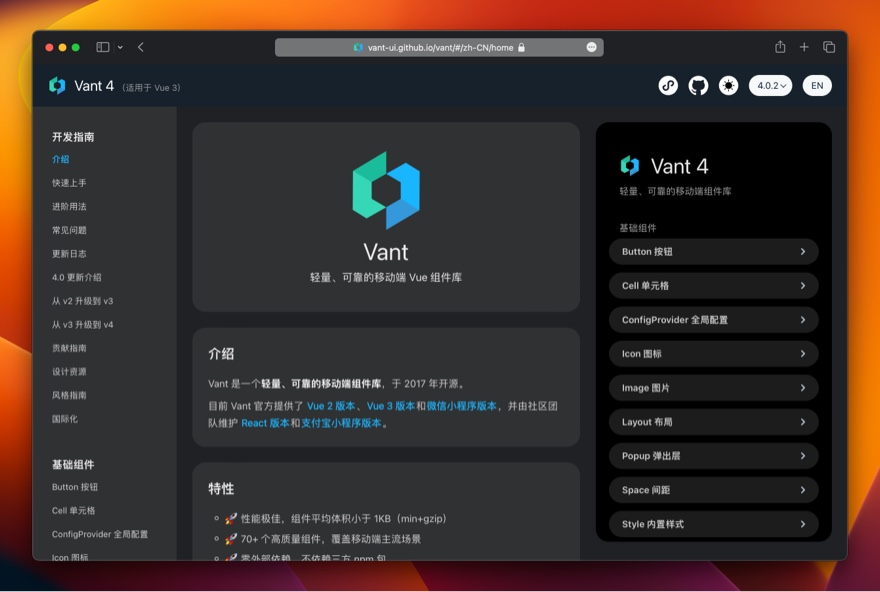Image resolution: width=880 pixels, height=592 pixels.
Task: Open the sidebar options dropdown arrow
Action: (x=120, y=48)
